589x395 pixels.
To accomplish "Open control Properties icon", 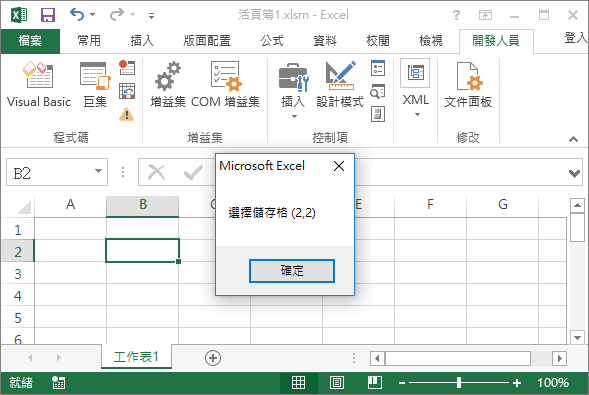I will (x=378, y=68).
